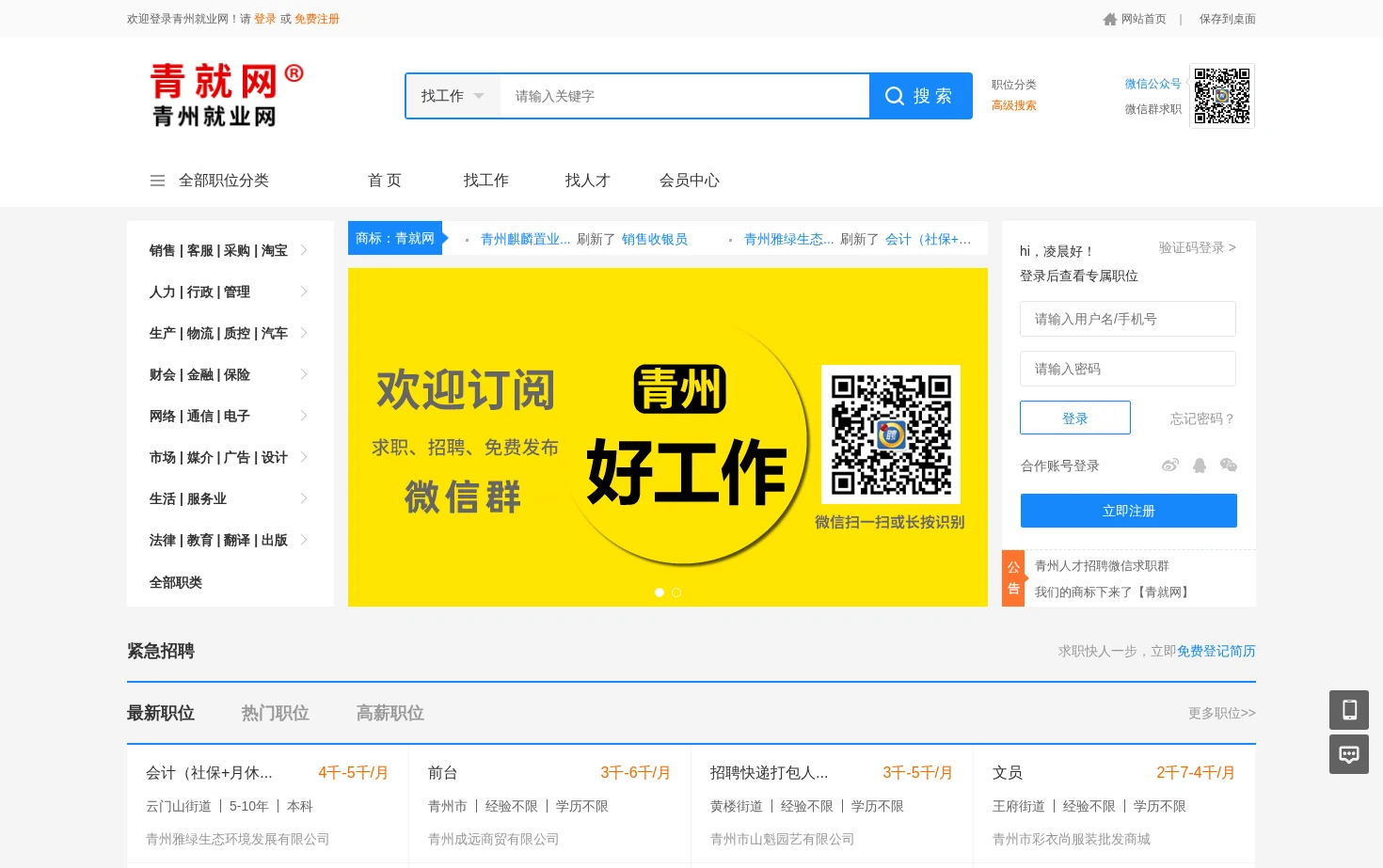Expand 网络|通信|电子 category
This screenshot has height=868, width=1383.
[x=230, y=416]
